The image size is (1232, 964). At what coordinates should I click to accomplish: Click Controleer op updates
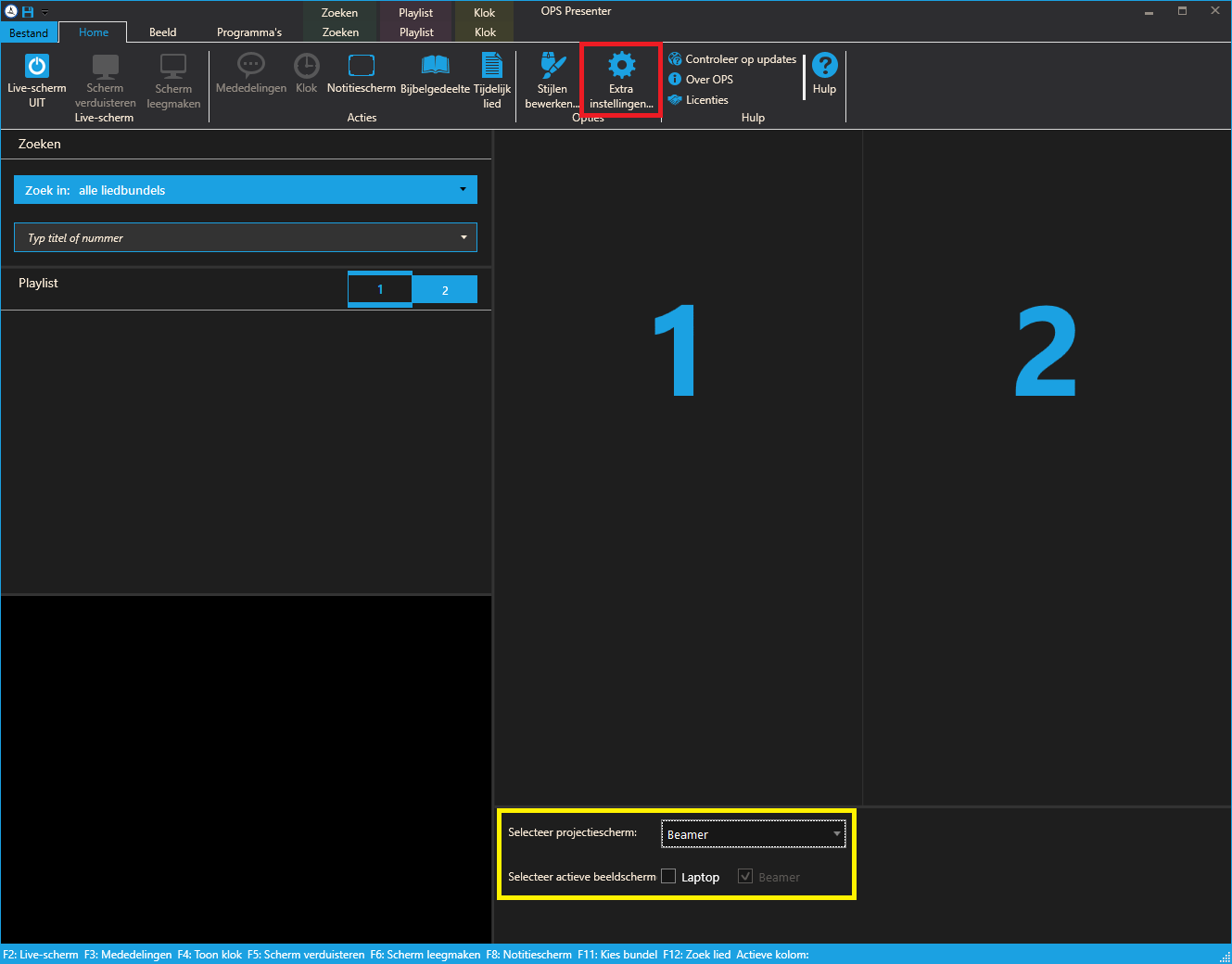[732, 59]
